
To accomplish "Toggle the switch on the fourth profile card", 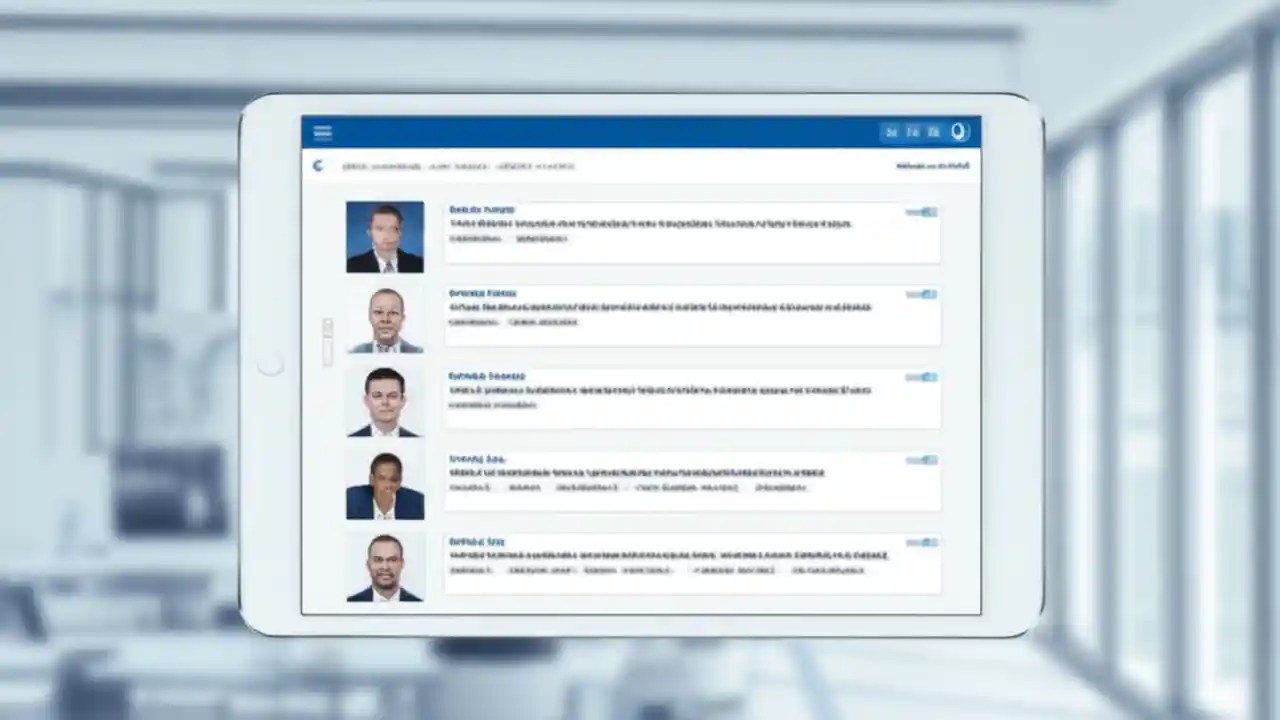I will coord(920,459).
